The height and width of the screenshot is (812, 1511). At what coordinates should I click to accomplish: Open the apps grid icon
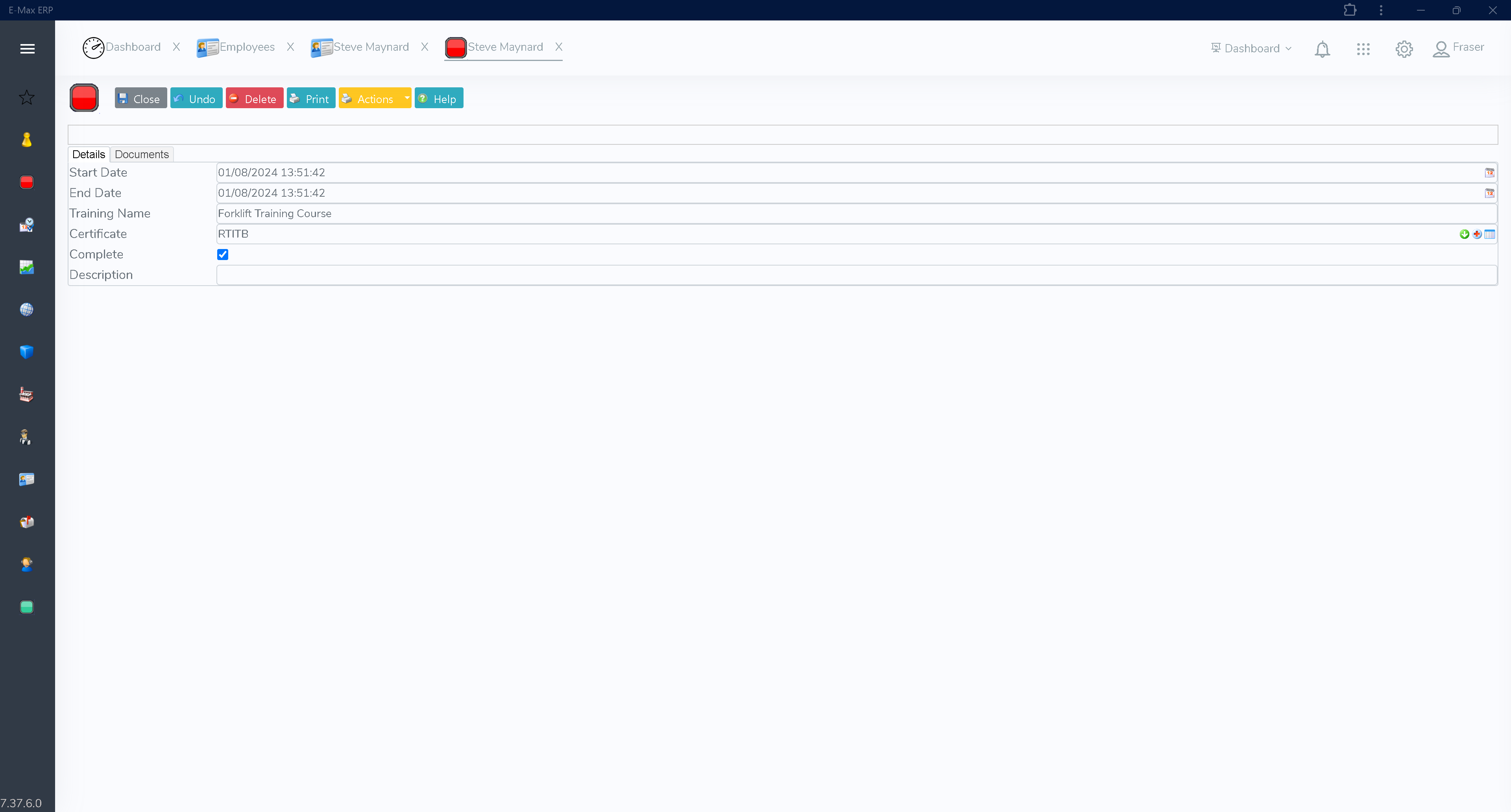[x=1363, y=49]
